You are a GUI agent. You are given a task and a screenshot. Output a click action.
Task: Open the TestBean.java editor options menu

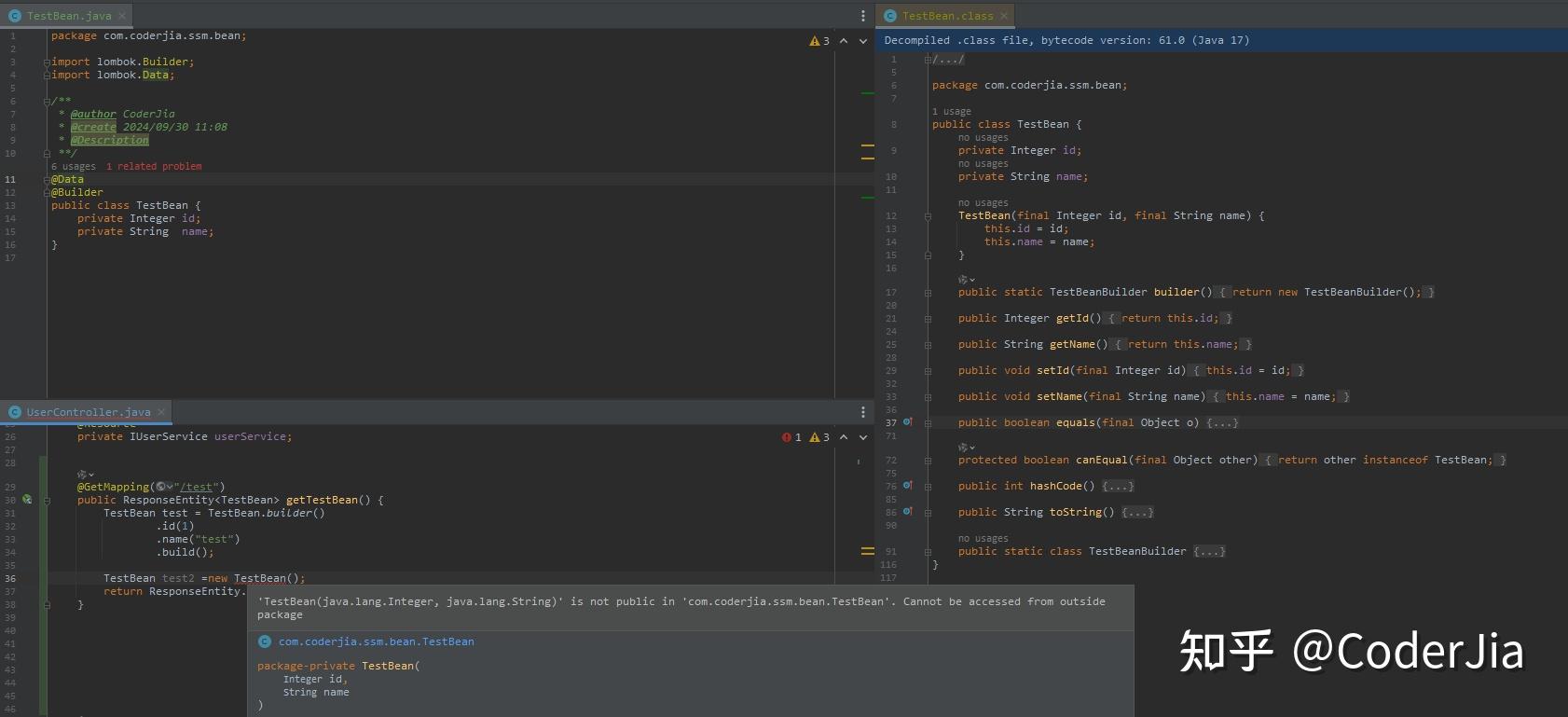pos(862,16)
